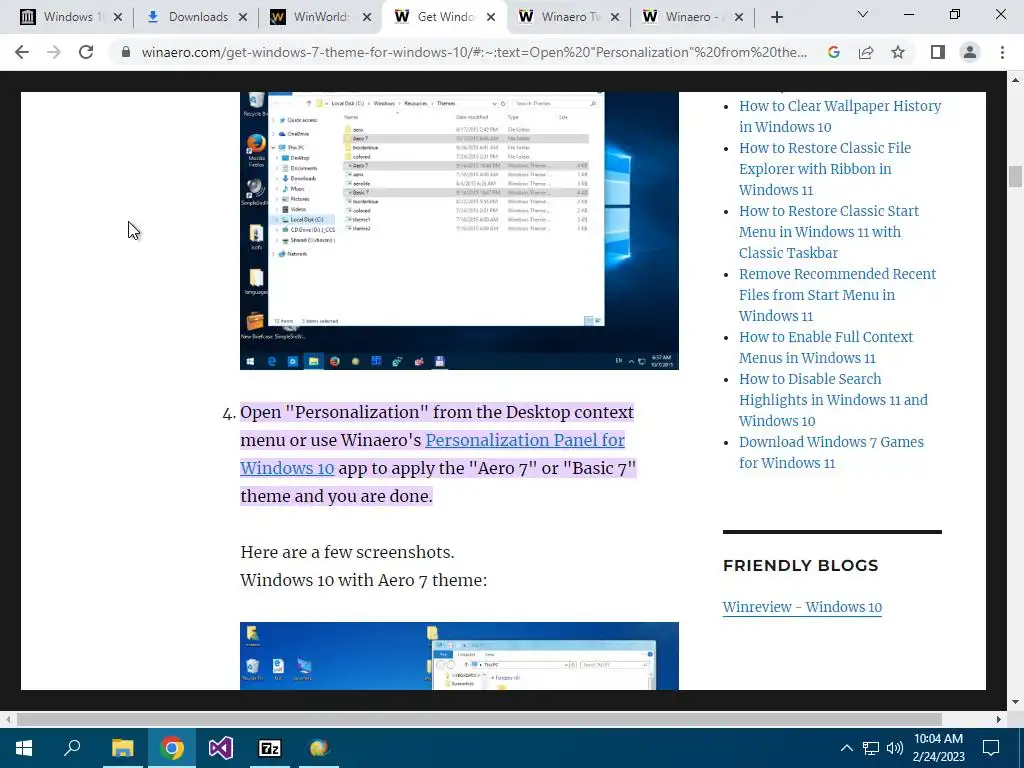Screen dimensions: 1024x768
Task: Bookmark this tab with star icon
Action: 898,52
